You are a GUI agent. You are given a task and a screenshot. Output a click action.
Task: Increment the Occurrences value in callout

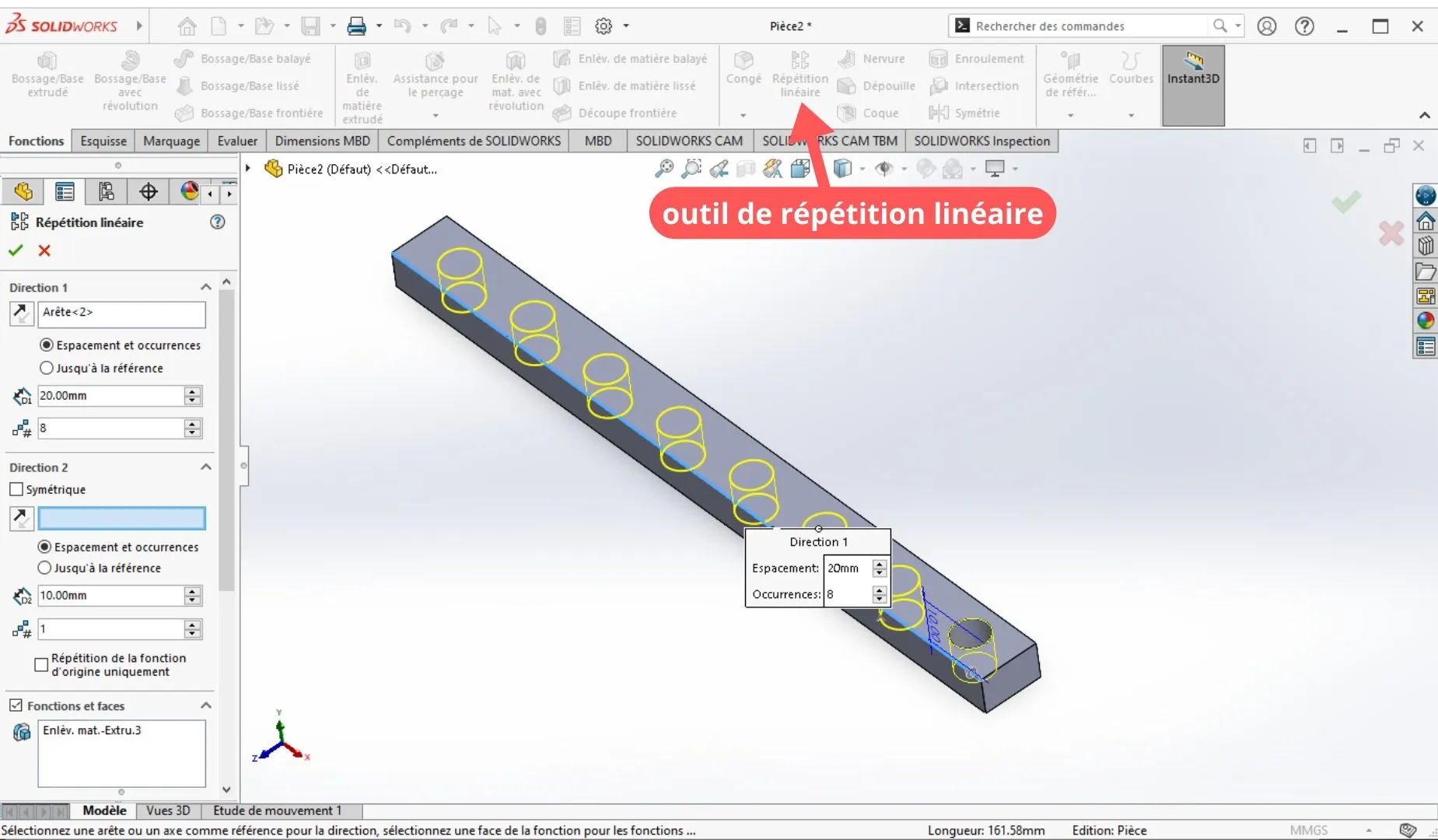tap(879, 590)
